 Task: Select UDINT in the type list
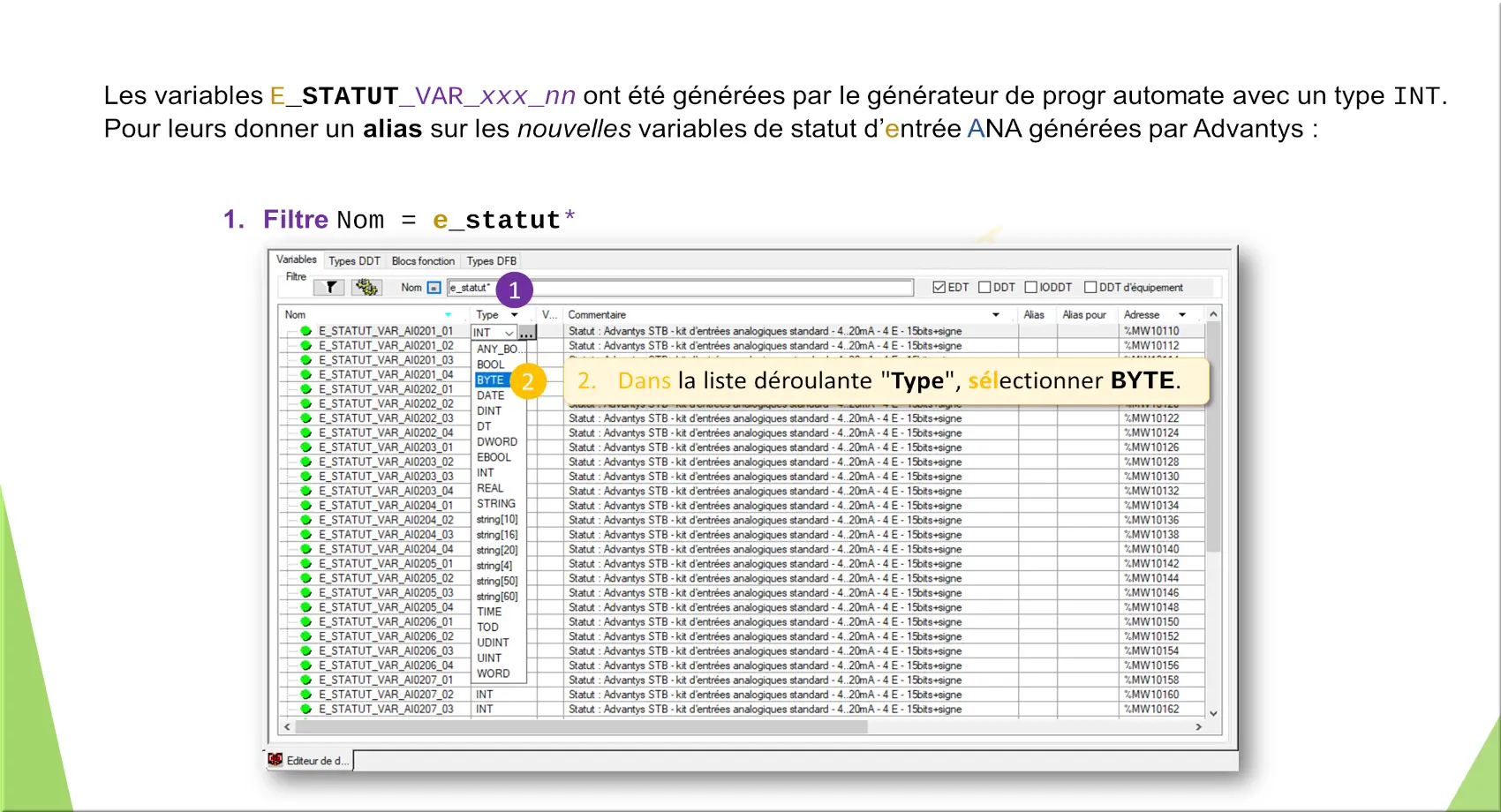coord(494,643)
